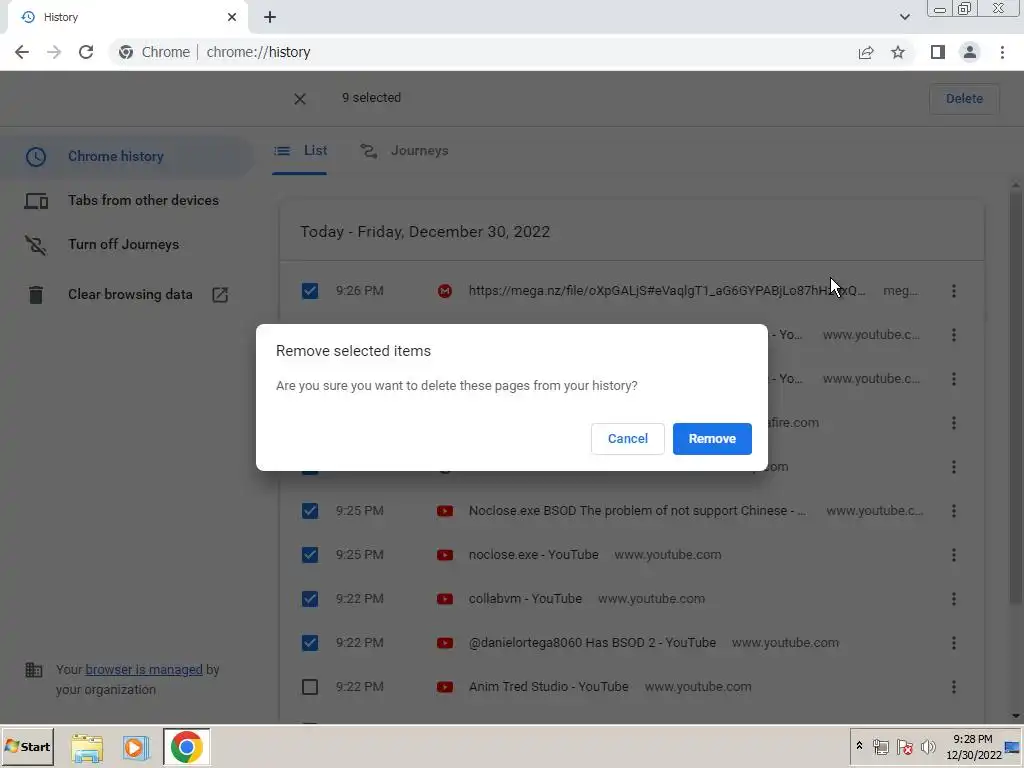Launch Windows Media Player from the taskbar
This screenshot has width=1024, height=768.
click(x=136, y=748)
